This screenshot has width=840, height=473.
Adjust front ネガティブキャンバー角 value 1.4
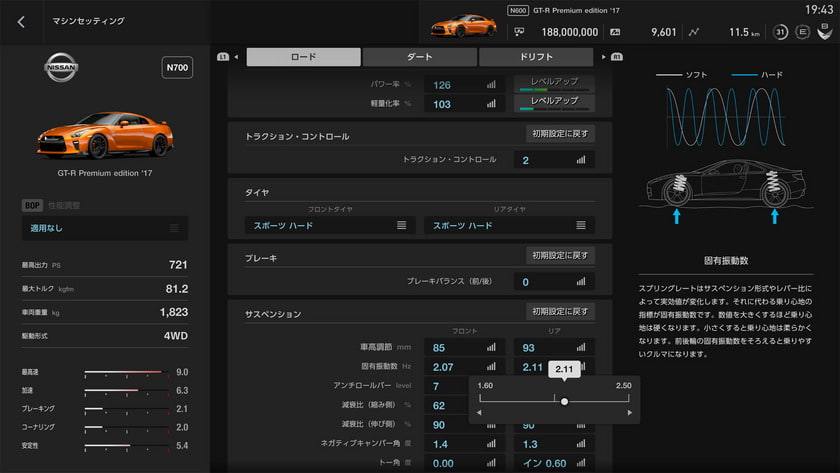[464, 444]
